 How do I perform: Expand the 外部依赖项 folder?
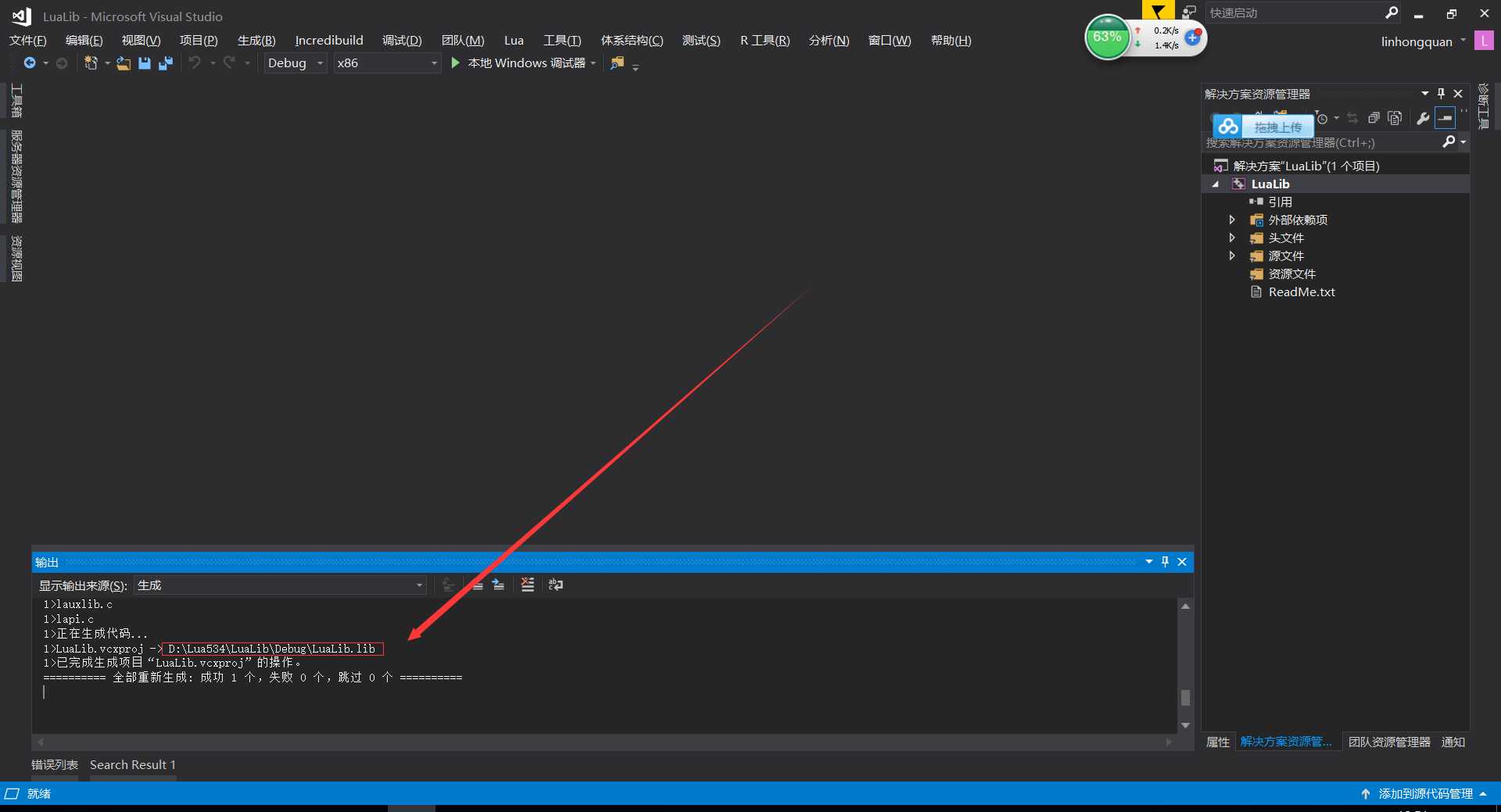click(1232, 220)
